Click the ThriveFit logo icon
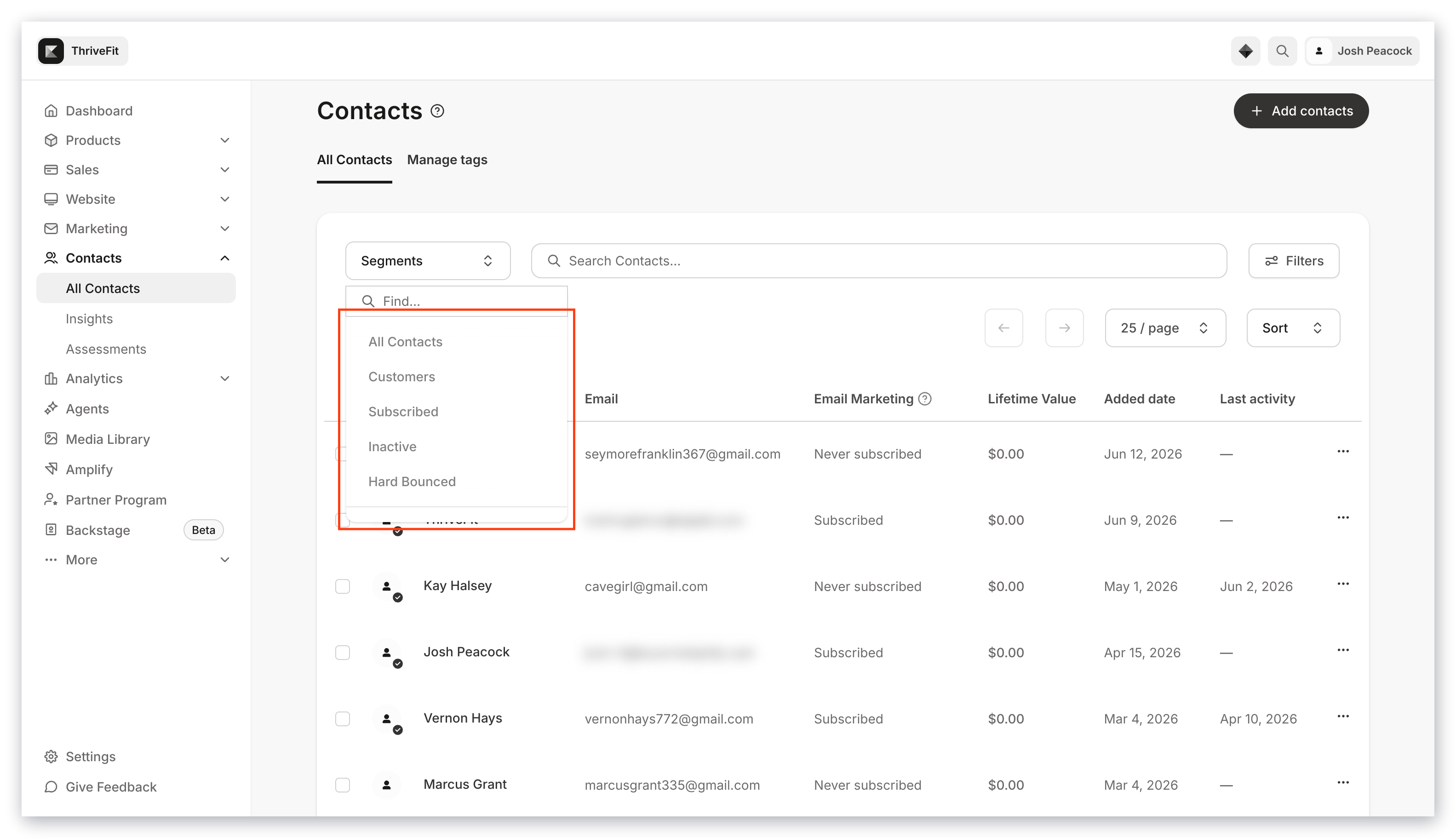Screen dimensions: 1456x838 [x=51, y=51]
